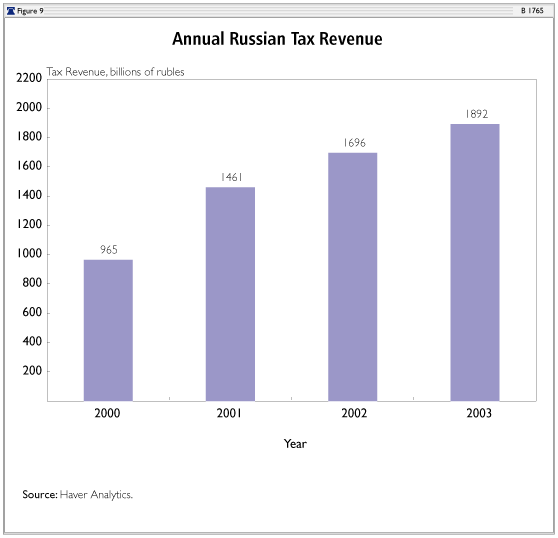
Task: Click the 965 data label
Action: [109, 250]
